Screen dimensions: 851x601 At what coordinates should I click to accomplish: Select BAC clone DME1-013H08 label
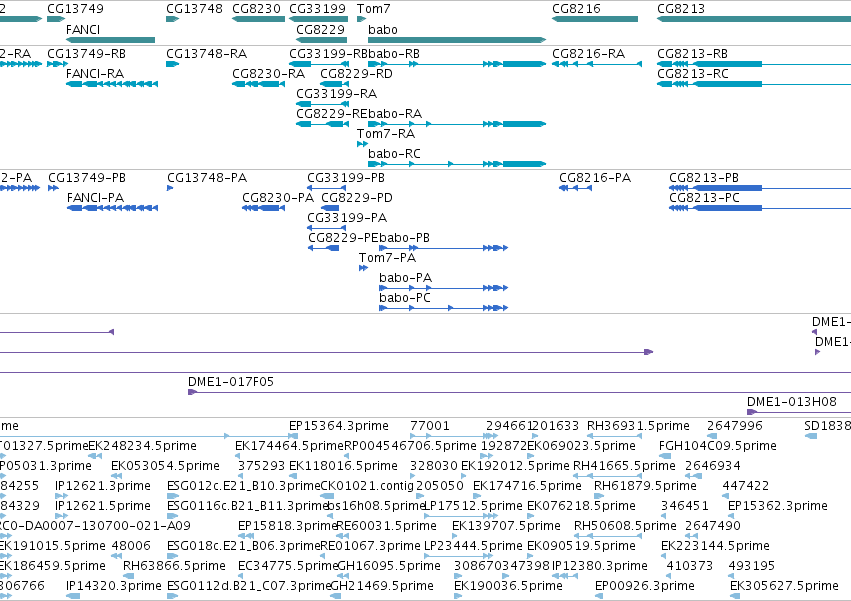[x=791, y=402]
